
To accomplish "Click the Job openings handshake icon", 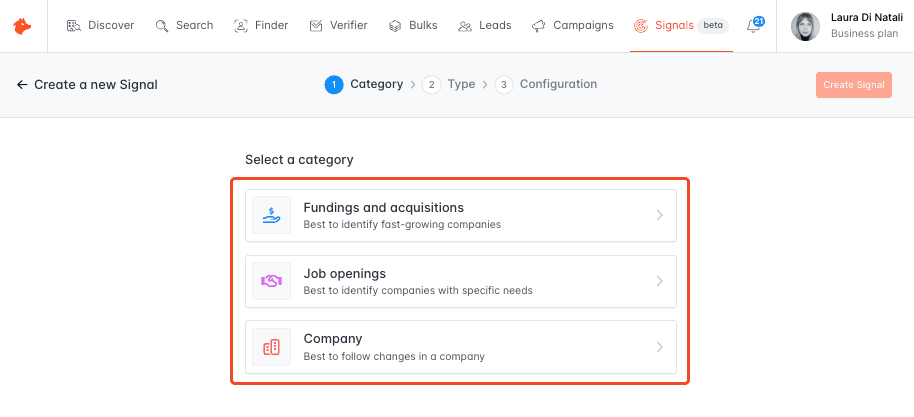I will 271,281.
